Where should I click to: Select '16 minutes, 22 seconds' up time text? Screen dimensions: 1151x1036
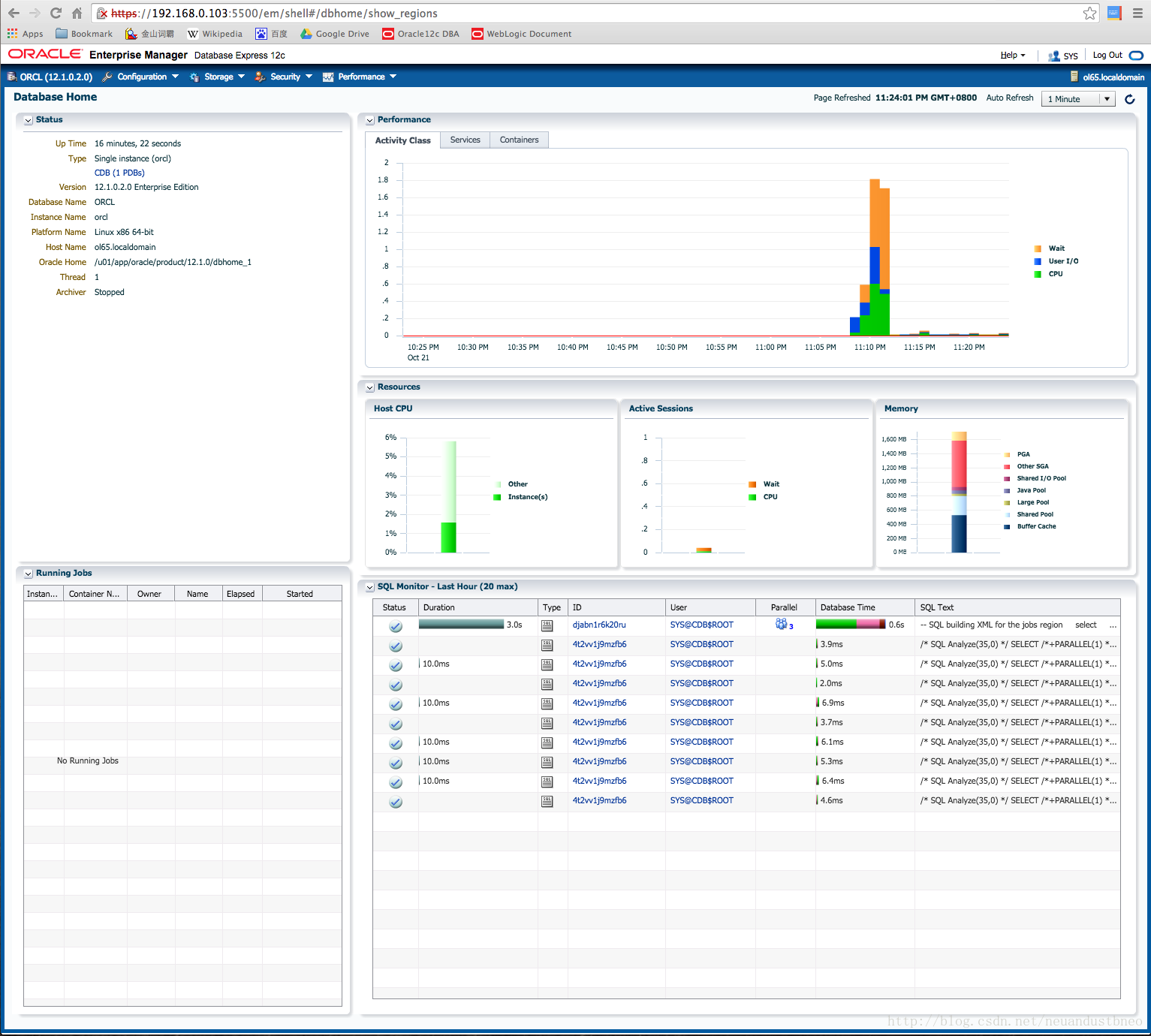coord(137,143)
